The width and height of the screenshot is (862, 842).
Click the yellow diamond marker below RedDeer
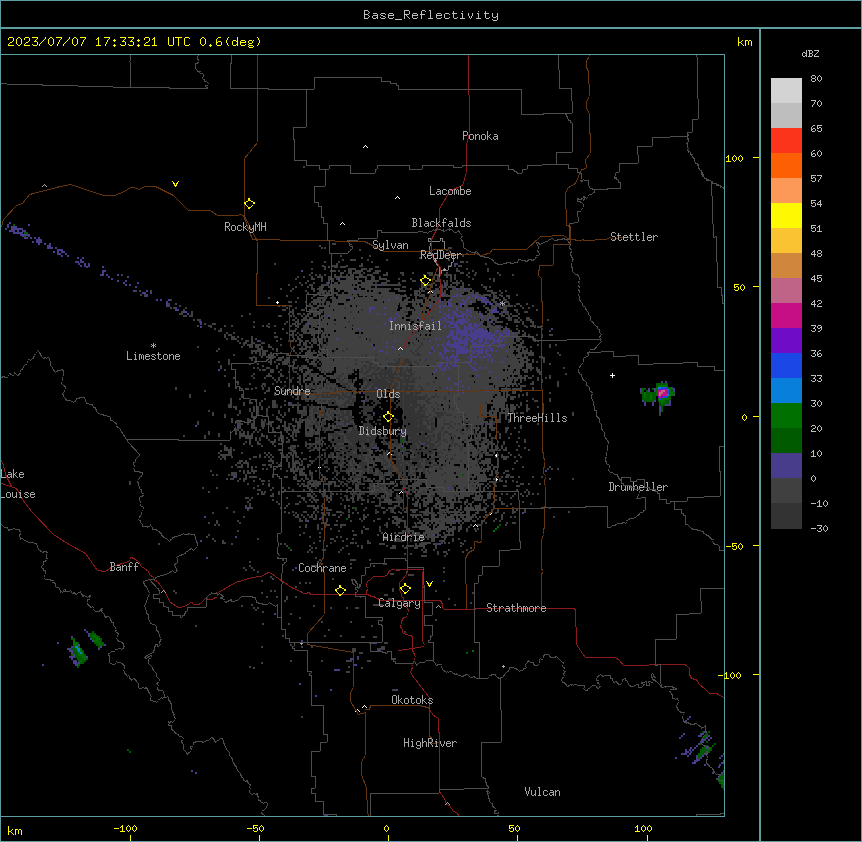pyautogui.click(x=426, y=281)
